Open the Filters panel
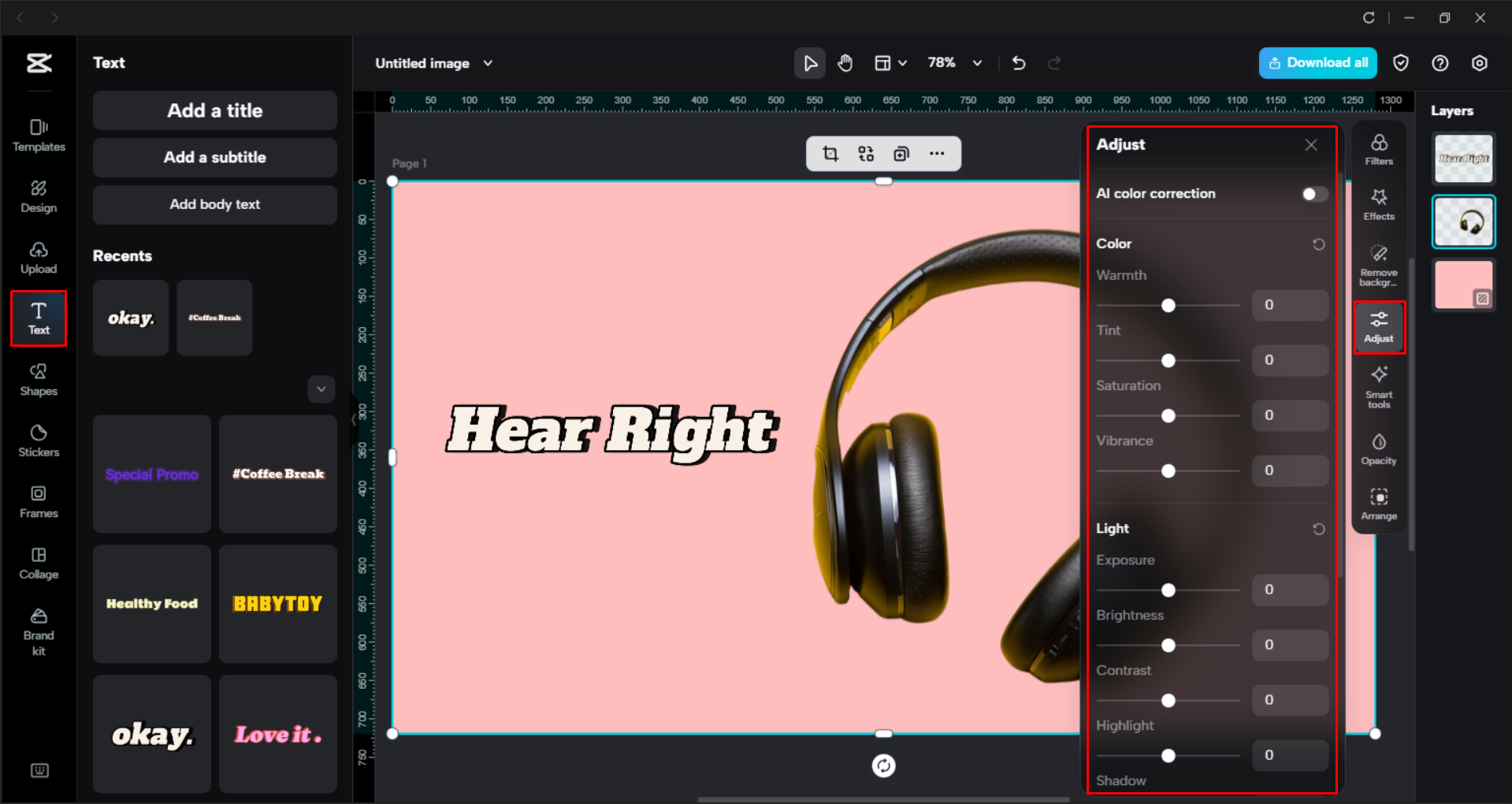Screen dimensions: 1512x804 point(1378,148)
